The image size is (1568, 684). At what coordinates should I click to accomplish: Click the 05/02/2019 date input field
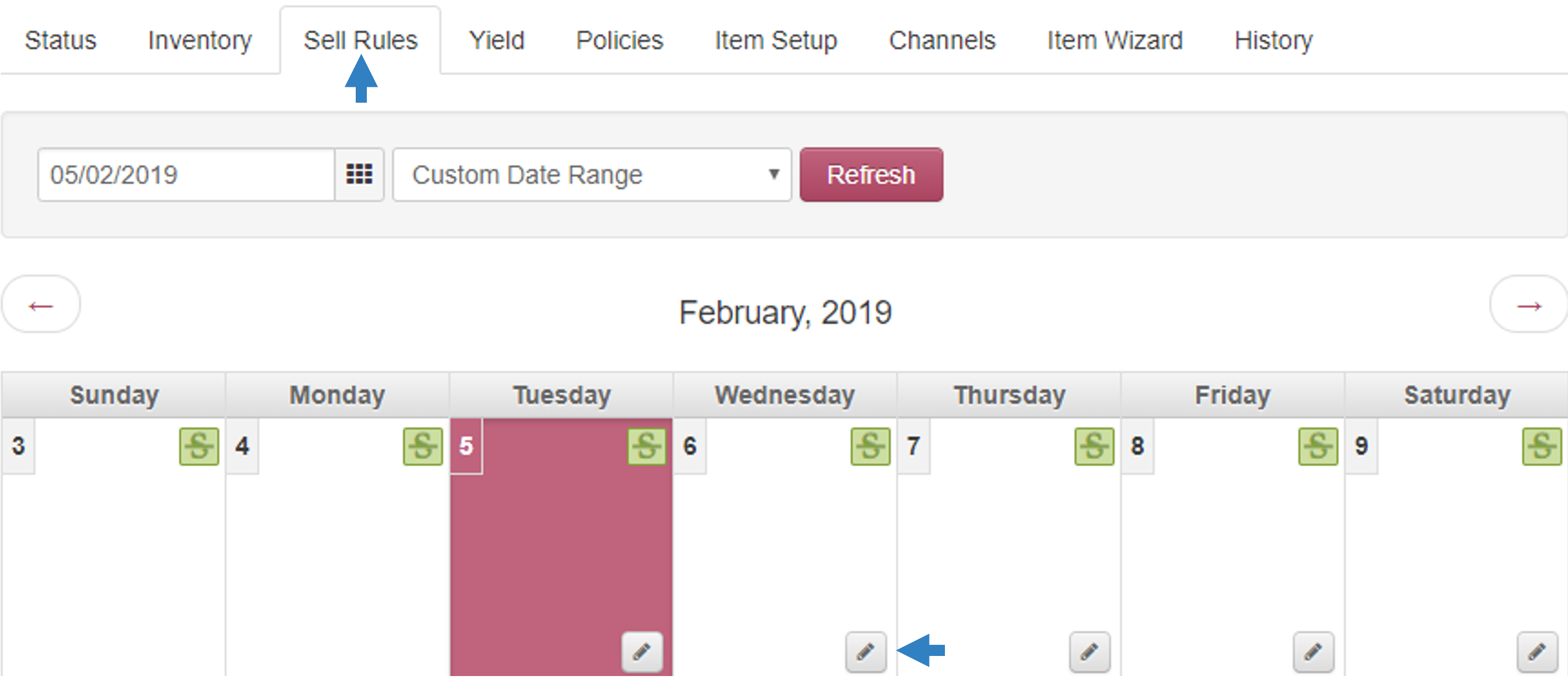coord(186,175)
